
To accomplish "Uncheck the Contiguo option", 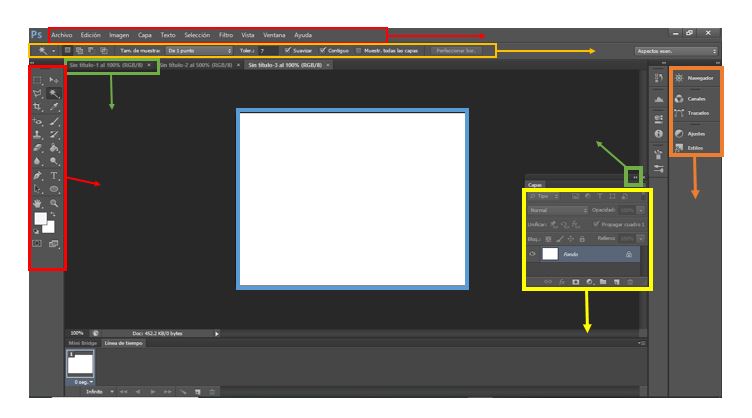I will tap(322, 50).
